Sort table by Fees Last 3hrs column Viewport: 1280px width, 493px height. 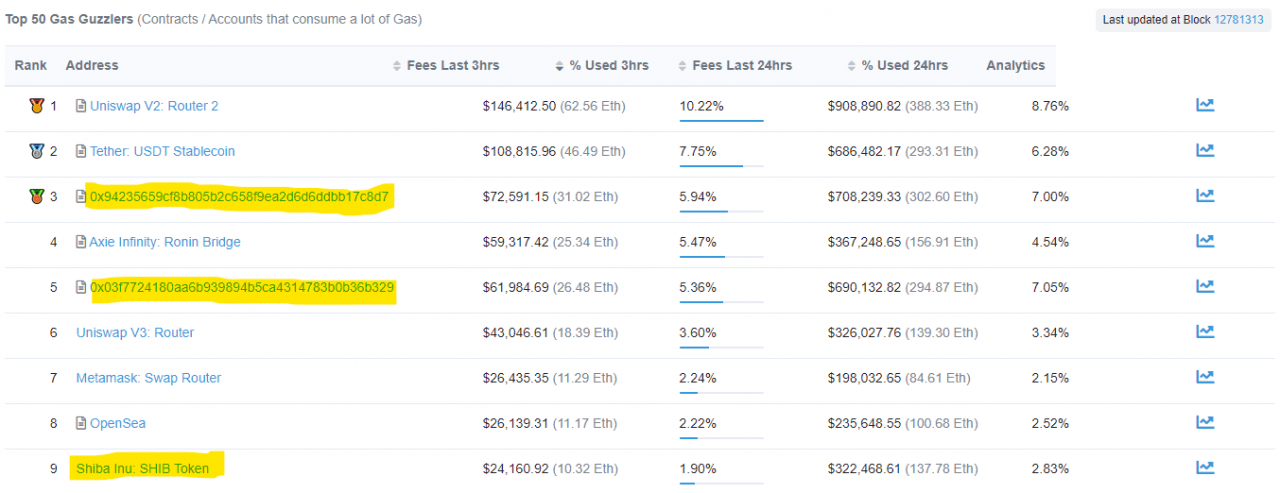pos(452,65)
